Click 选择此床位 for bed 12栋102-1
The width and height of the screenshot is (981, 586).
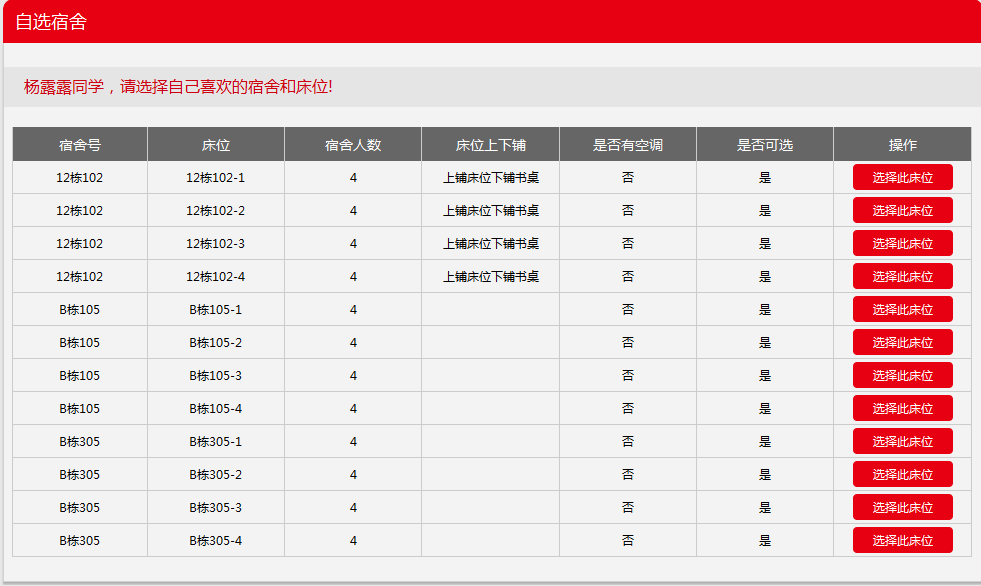point(902,178)
